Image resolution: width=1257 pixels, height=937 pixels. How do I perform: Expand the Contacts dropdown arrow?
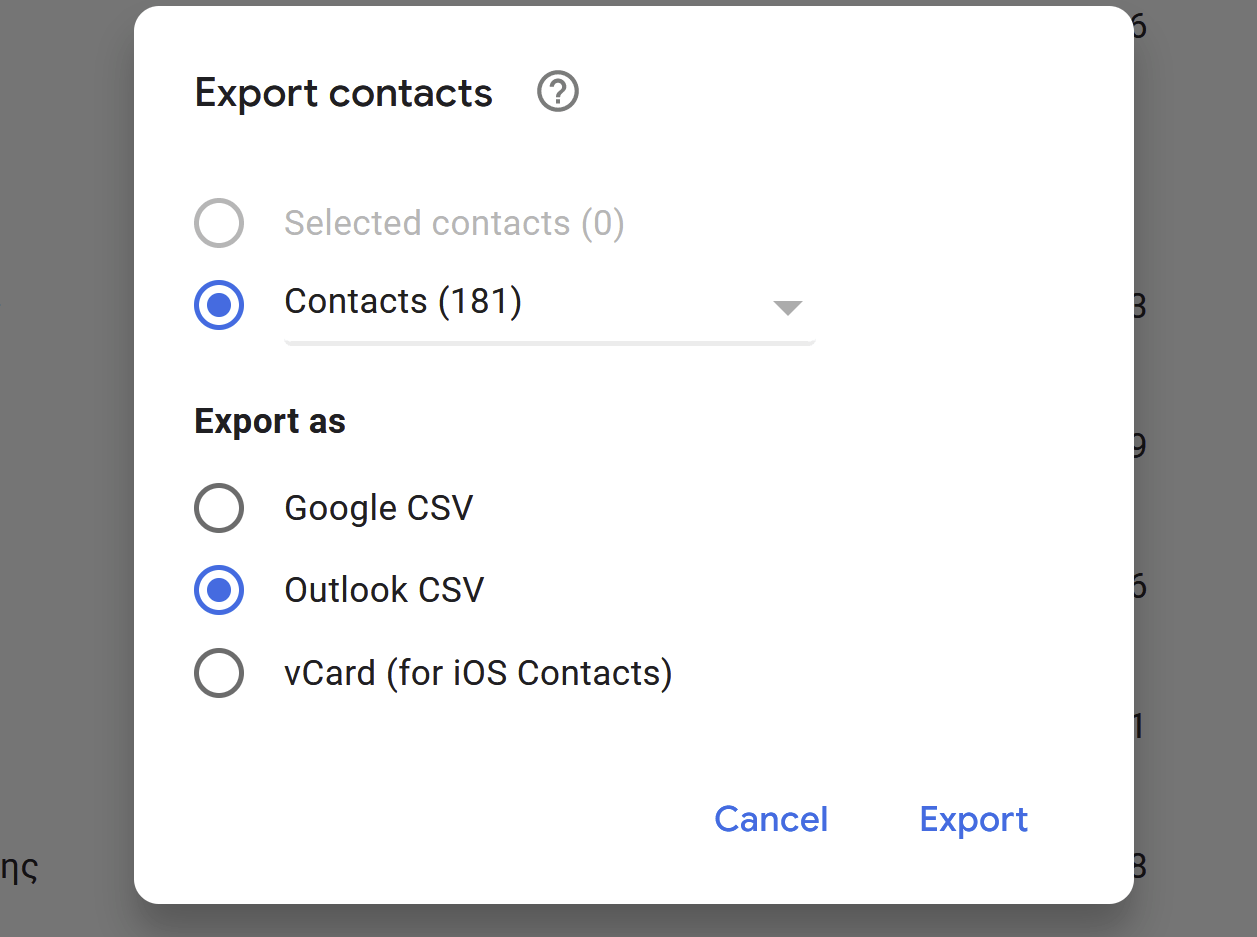pyautogui.click(x=788, y=307)
